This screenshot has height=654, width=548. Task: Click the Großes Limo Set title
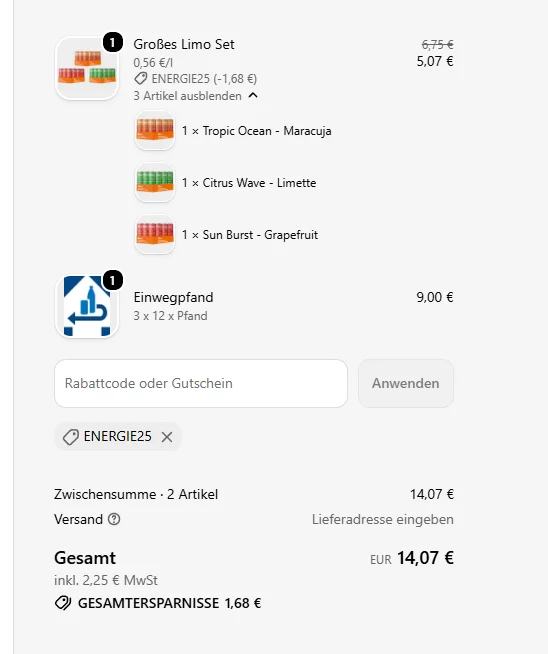[184, 44]
